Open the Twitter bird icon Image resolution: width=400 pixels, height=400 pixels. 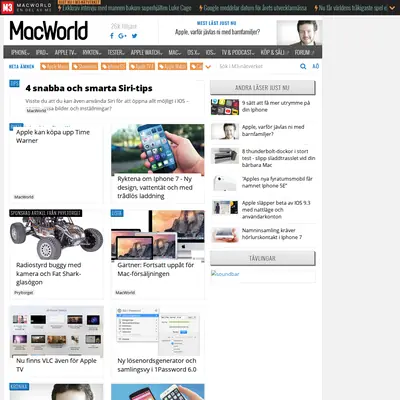click(x=134, y=36)
